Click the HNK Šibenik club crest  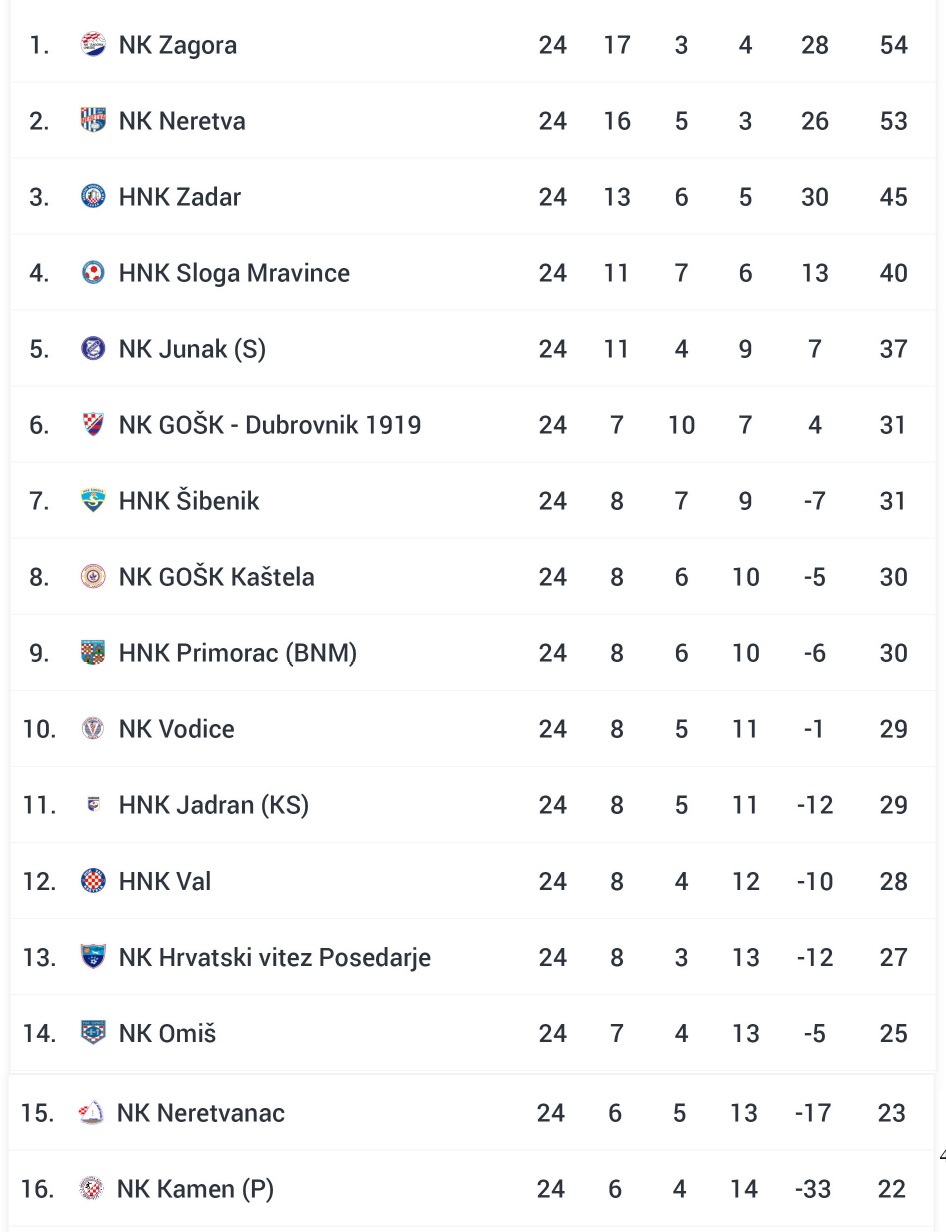(x=93, y=501)
